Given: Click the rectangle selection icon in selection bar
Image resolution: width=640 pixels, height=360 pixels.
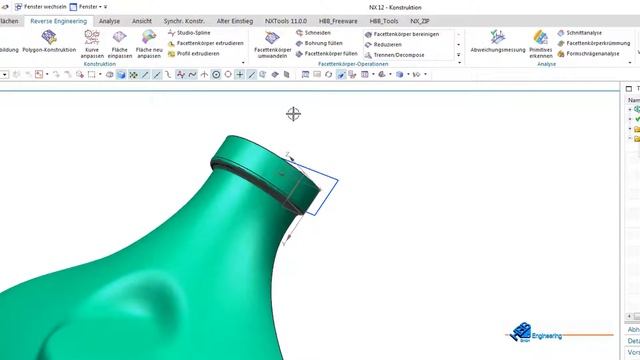Looking at the screenshot, I should pos(91,74).
